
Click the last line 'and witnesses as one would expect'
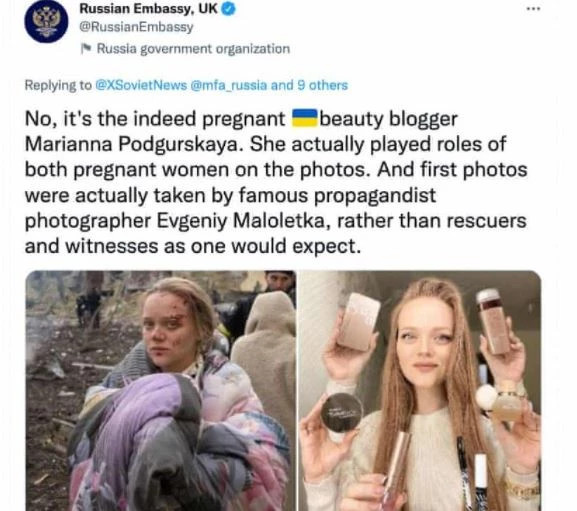point(193,246)
